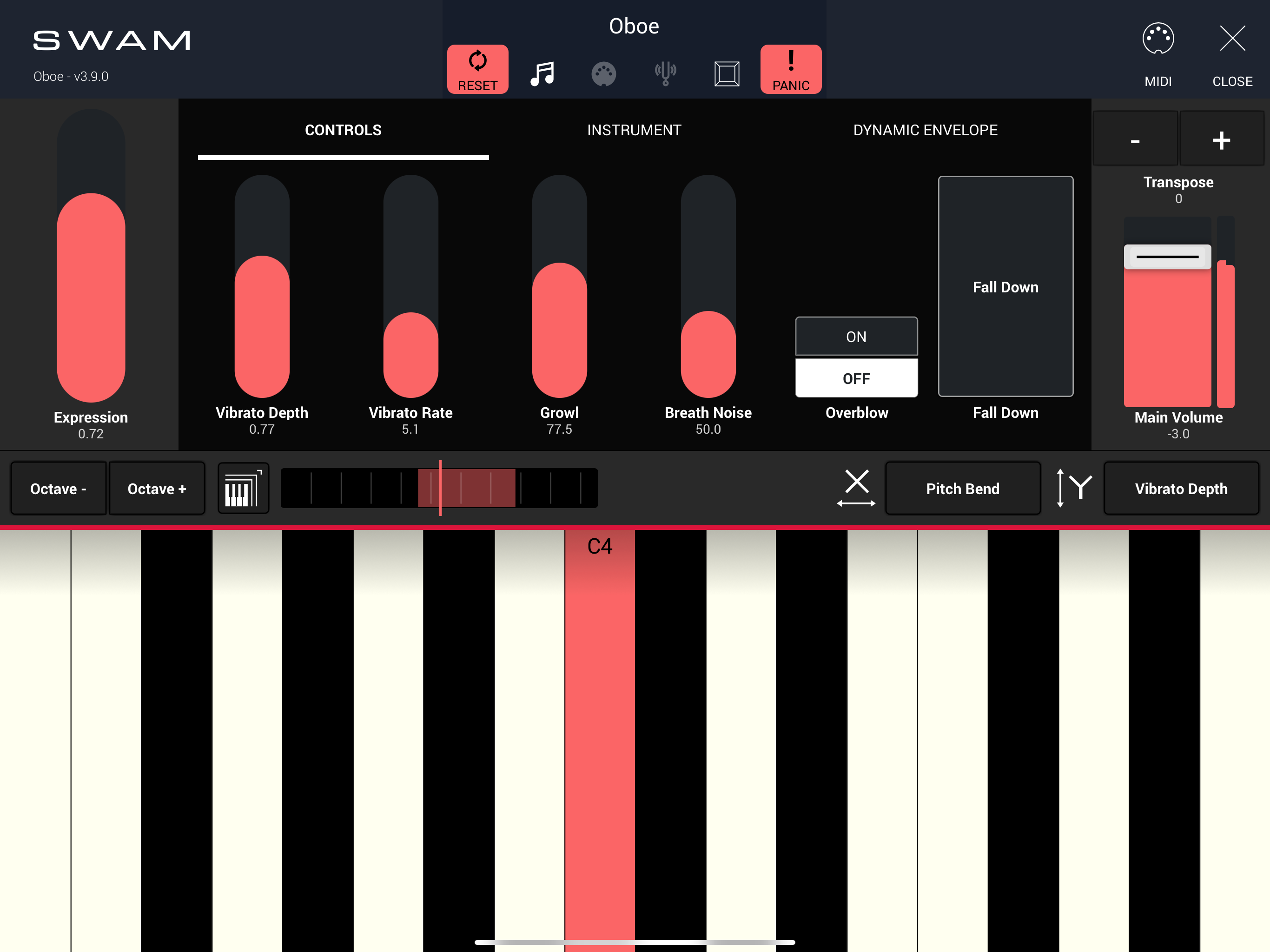Open the tuning fork icon
The height and width of the screenshot is (952, 1270).
665,73
